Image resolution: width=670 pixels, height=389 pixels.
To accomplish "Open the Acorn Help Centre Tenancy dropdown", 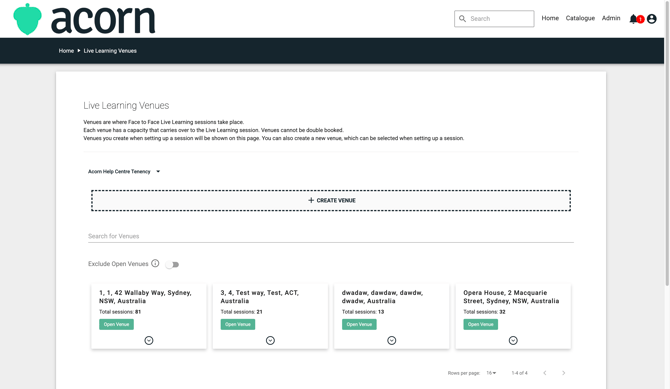I will tap(124, 171).
